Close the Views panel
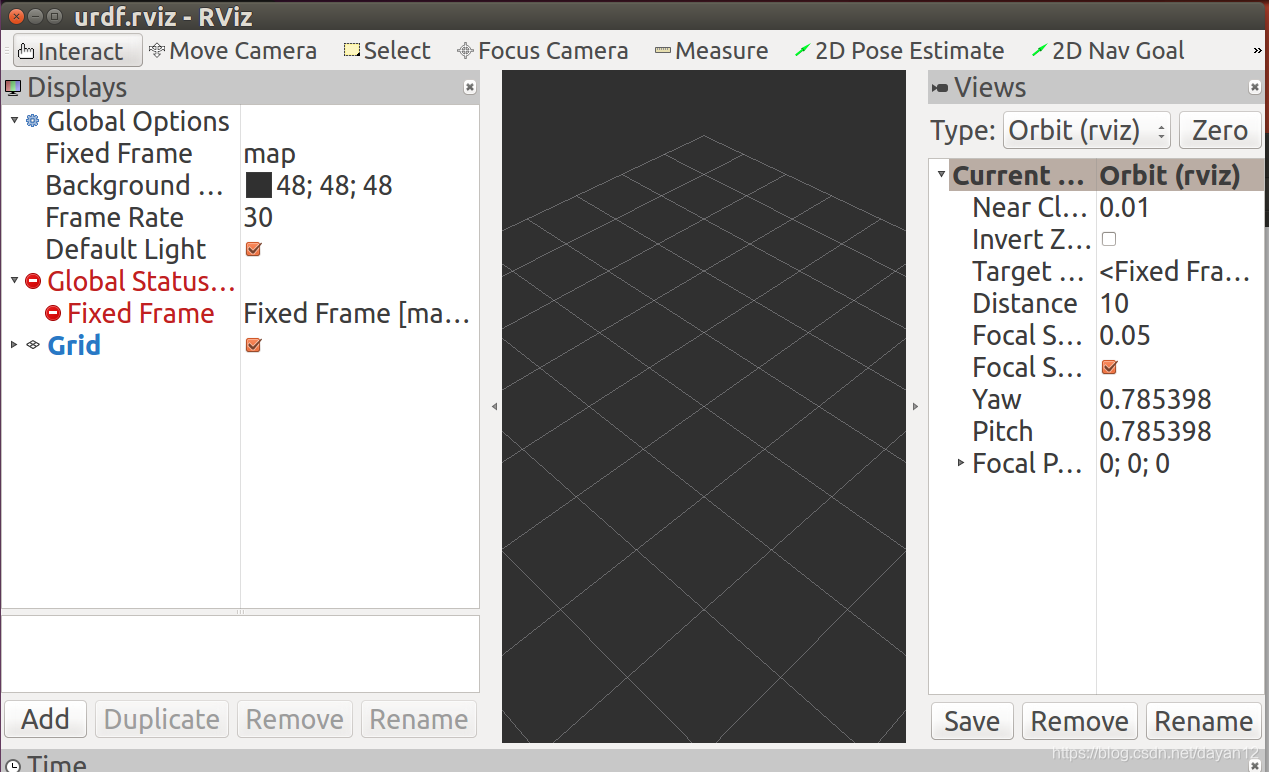 point(1255,88)
